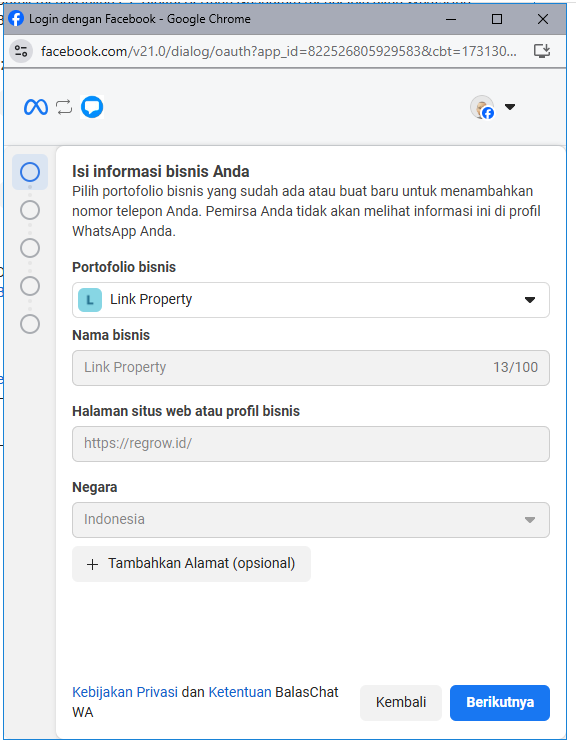
Task: Click the Facebook profile avatar
Action: click(482, 107)
